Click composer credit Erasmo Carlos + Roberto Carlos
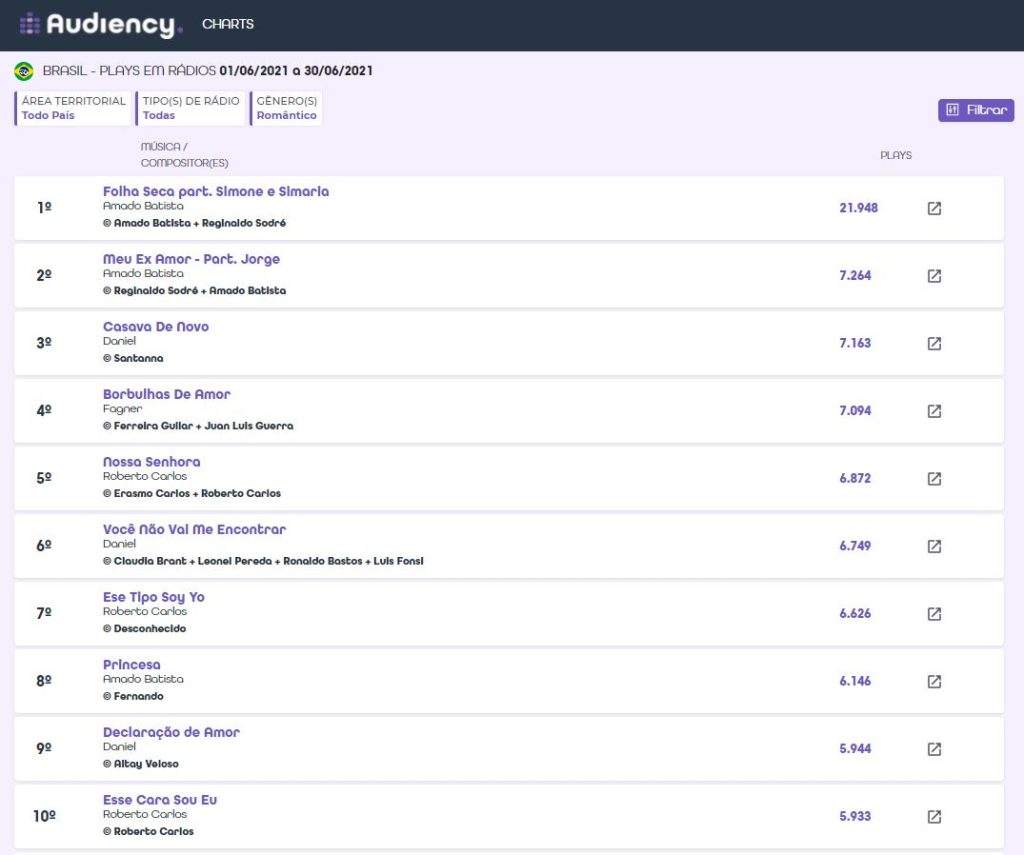Screen dimensions: 1024x855 tap(192, 494)
